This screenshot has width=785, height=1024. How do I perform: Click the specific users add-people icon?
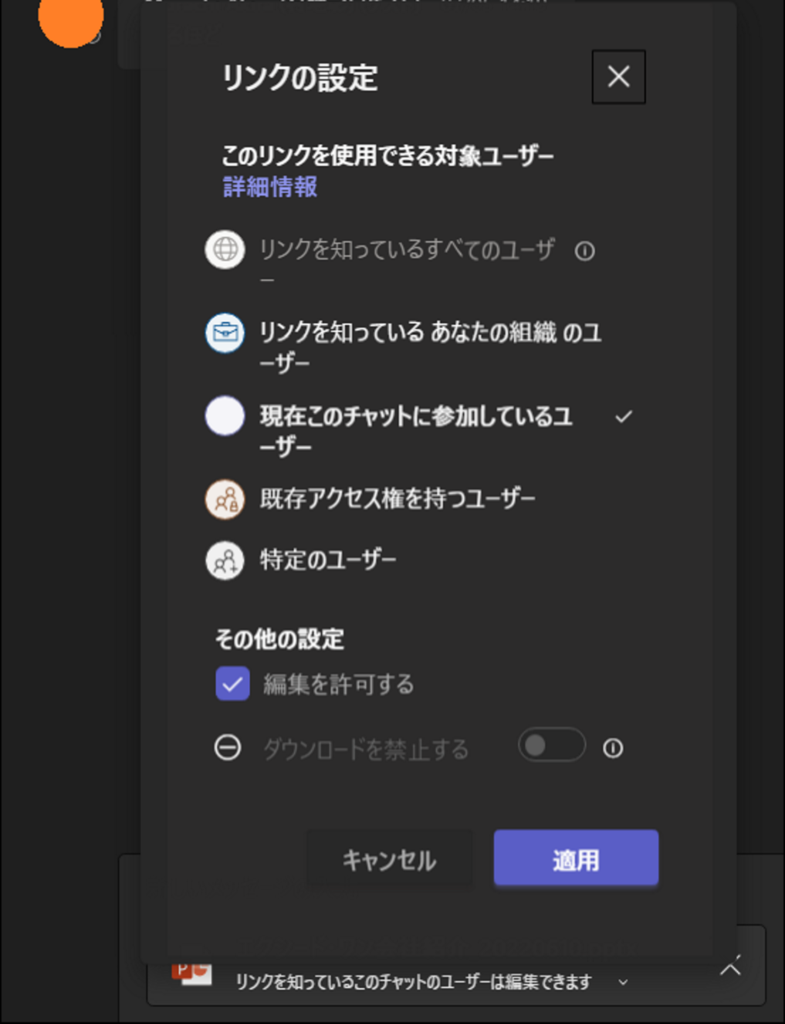225,560
